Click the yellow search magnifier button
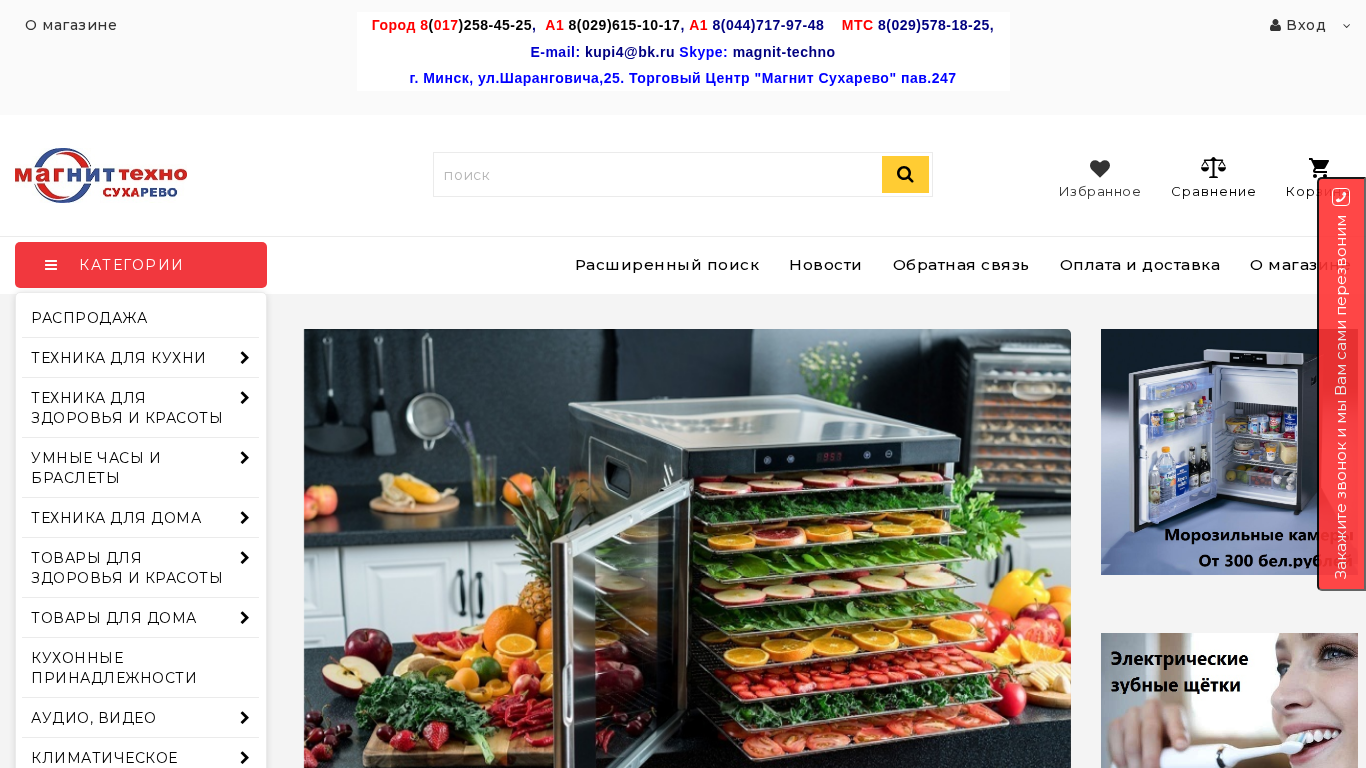This screenshot has height=768, width=1366. [905, 175]
